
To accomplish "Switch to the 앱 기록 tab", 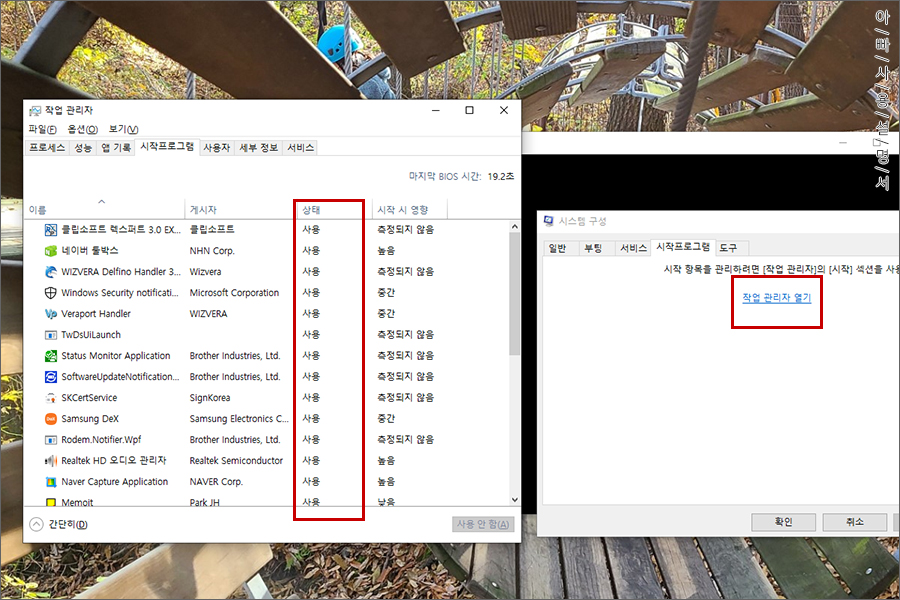I will (116, 148).
